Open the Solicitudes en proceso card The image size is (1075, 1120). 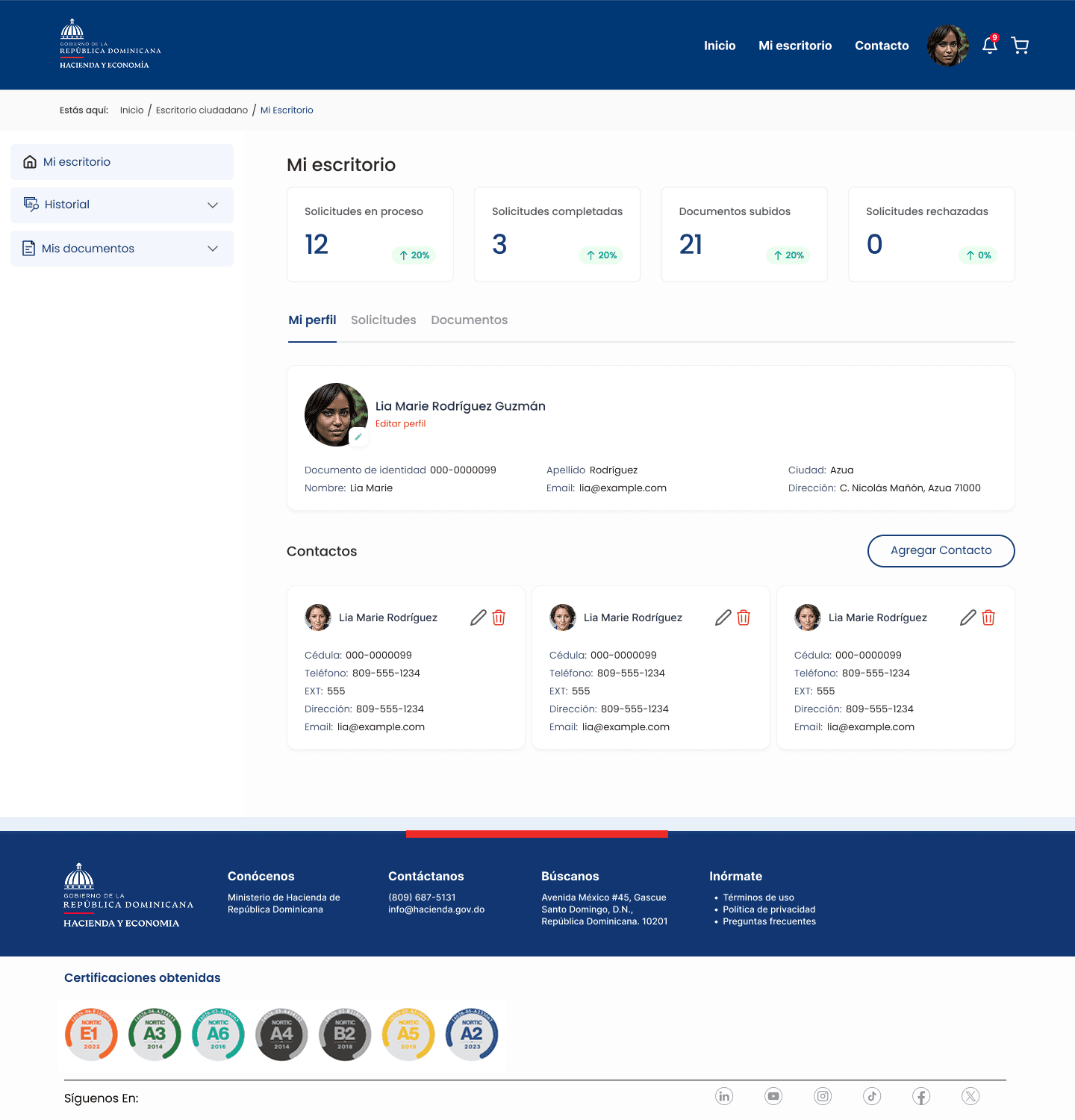tap(370, 234)
